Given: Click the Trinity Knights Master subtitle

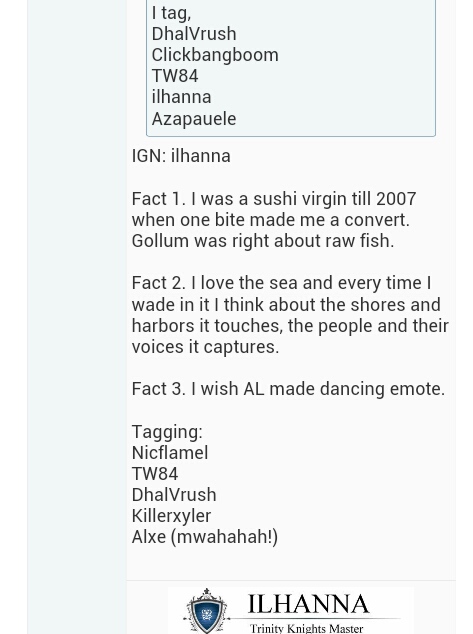Looking at the screenshot, I should [x=307, y=628].
